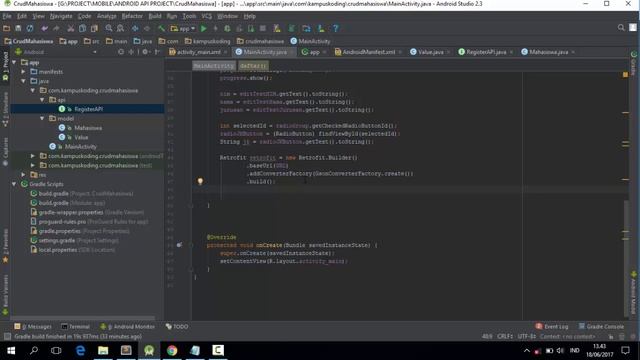640x360 pixels.
Task: Expand the manifests folder
Action: [x=24, y=72]
